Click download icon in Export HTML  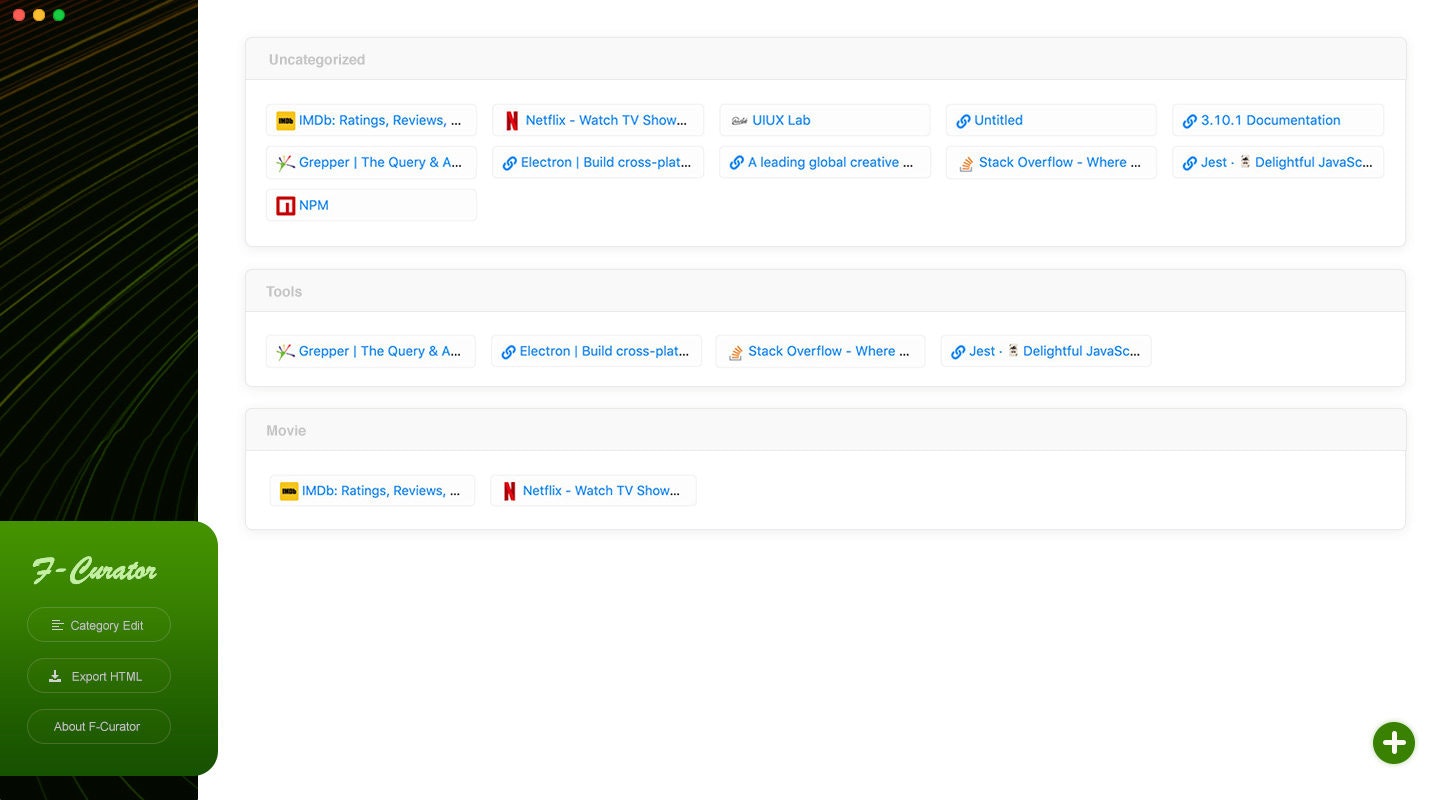point(56,676)
